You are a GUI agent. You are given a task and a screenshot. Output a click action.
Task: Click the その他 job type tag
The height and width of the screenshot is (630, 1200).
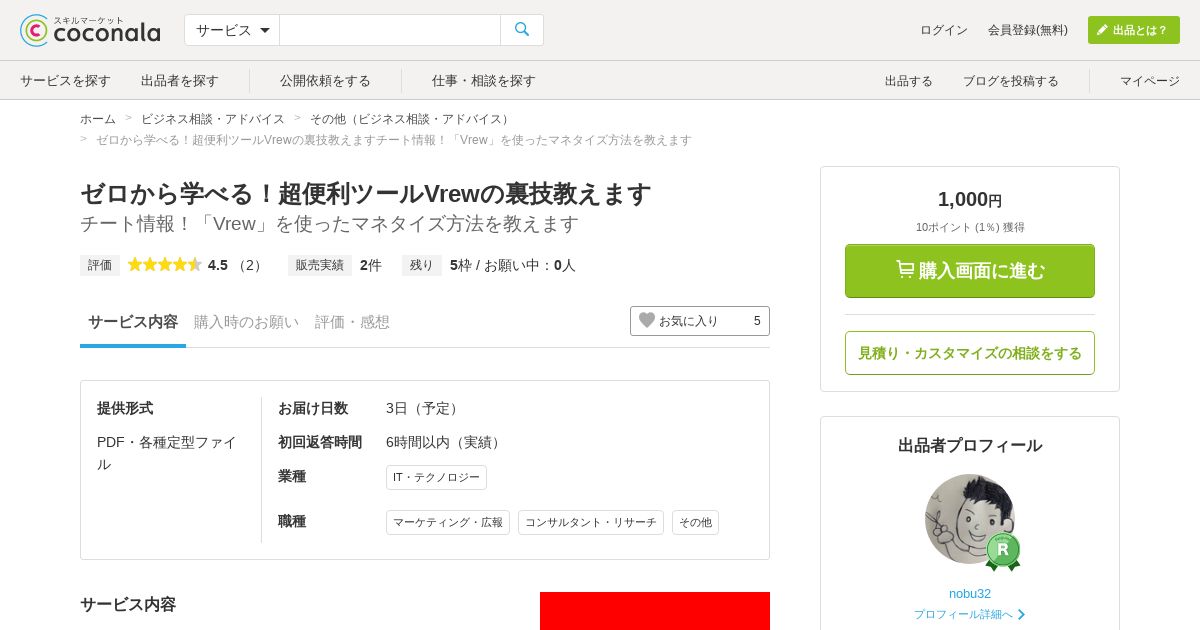pos(695,522)
